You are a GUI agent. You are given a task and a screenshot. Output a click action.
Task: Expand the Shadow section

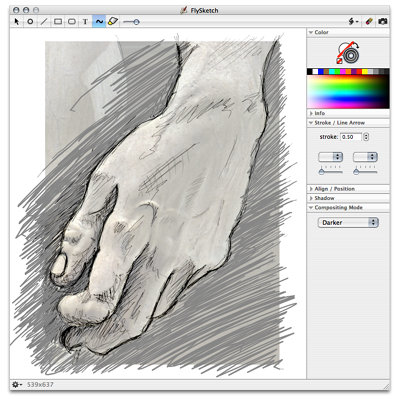311,198
